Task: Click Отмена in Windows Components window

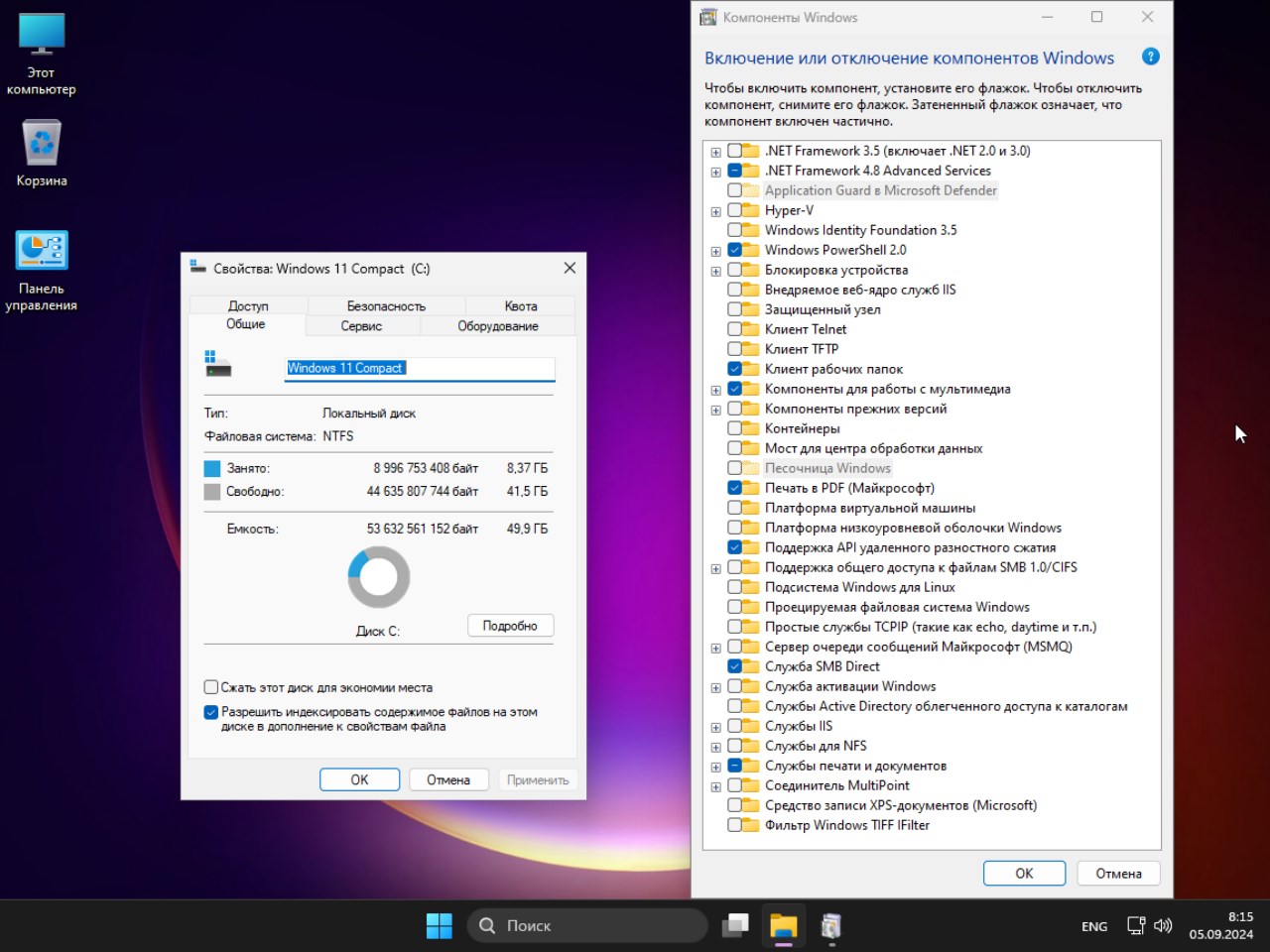Action: (x=1118, y=873)
